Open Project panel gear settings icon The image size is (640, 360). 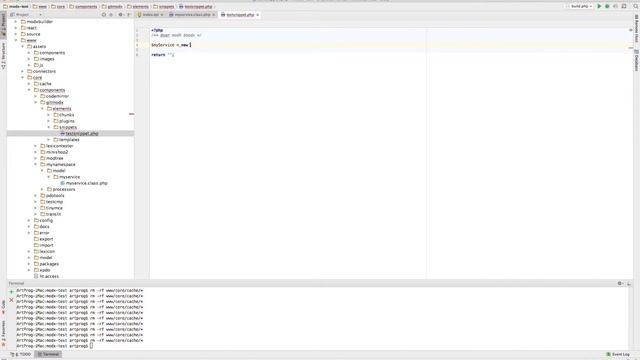120,15
